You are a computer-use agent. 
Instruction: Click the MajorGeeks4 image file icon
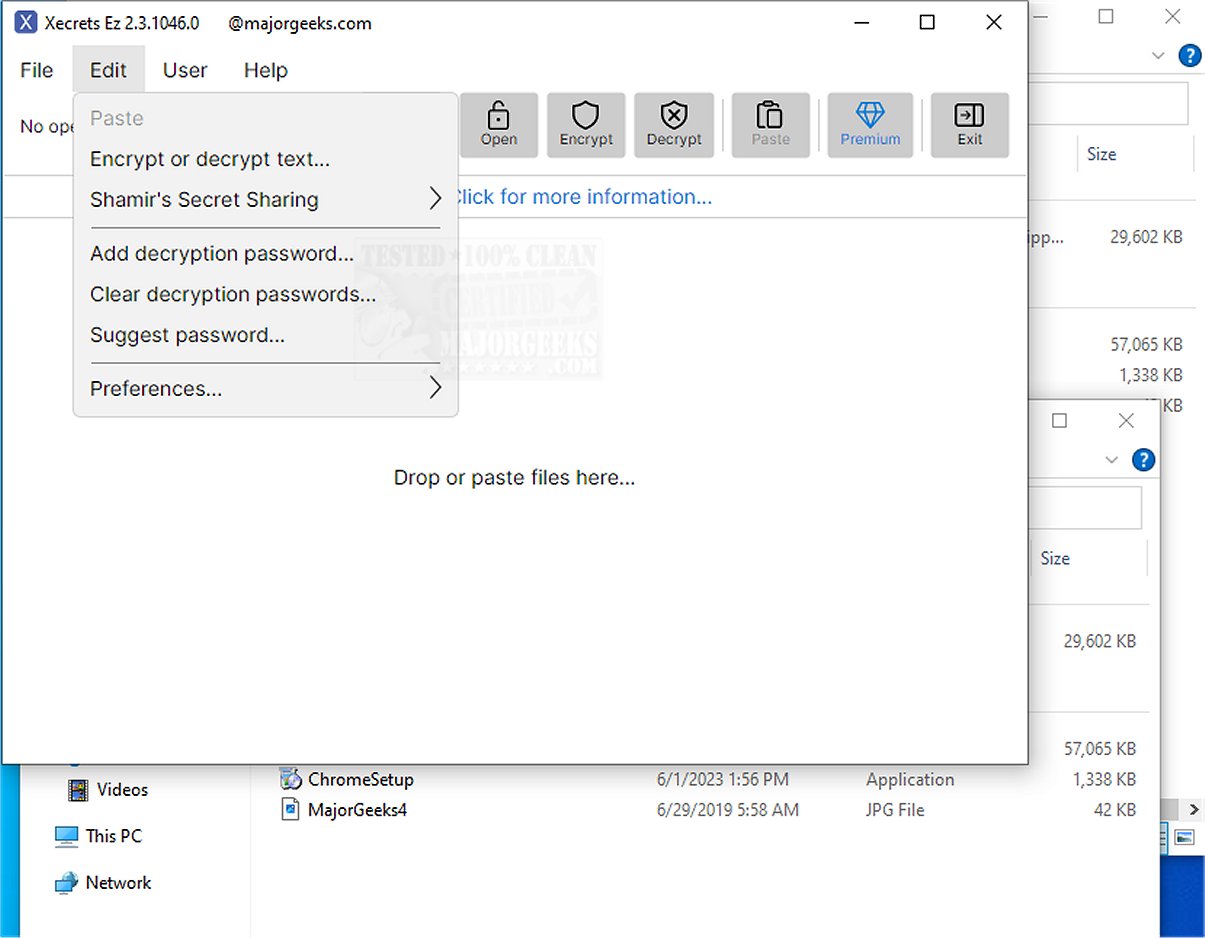[x=290, y=809]
